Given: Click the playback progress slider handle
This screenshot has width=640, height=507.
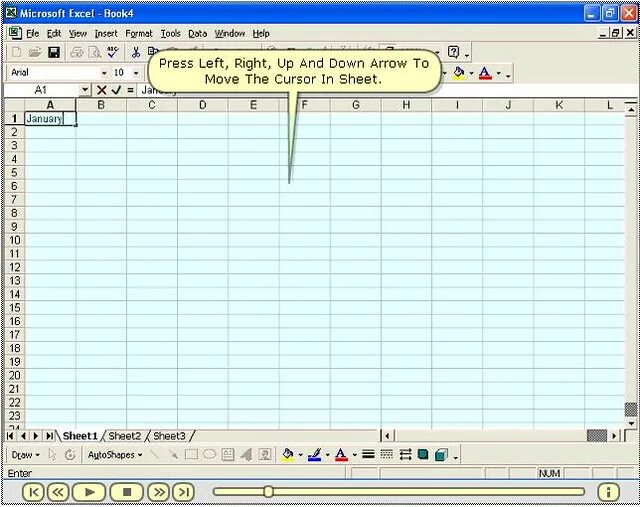Looking at the screenshot, I should pyautogui.click(x=268, y=491).
